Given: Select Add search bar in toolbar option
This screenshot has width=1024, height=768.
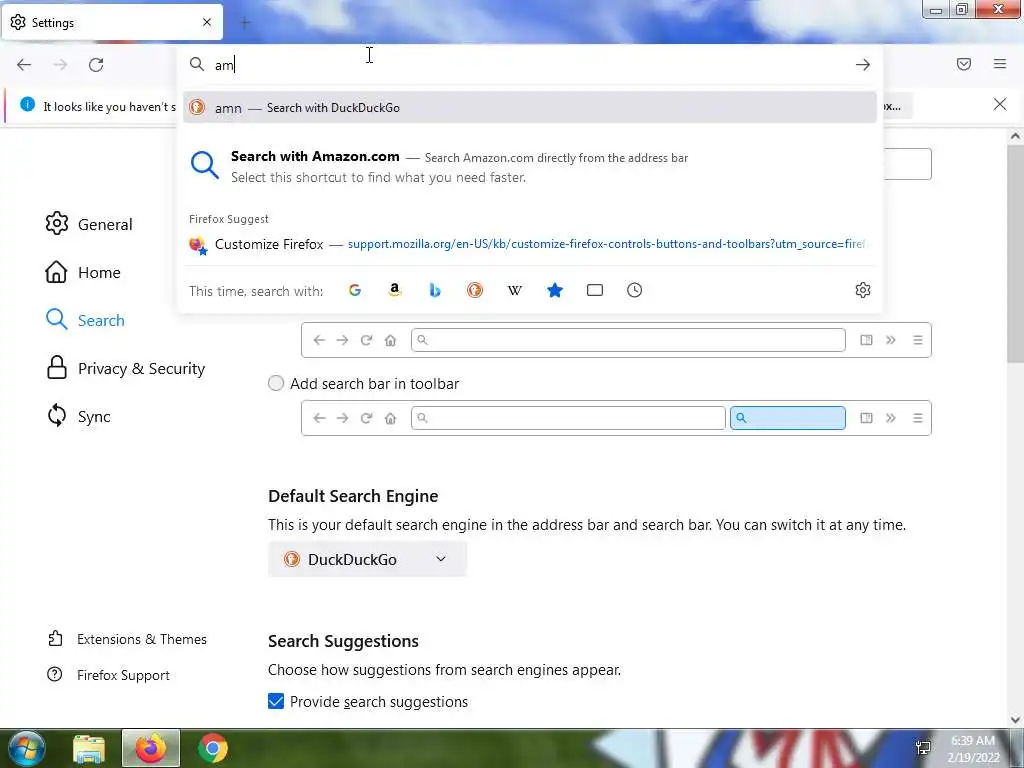Looking at the screenshot, I should point(276,383).
